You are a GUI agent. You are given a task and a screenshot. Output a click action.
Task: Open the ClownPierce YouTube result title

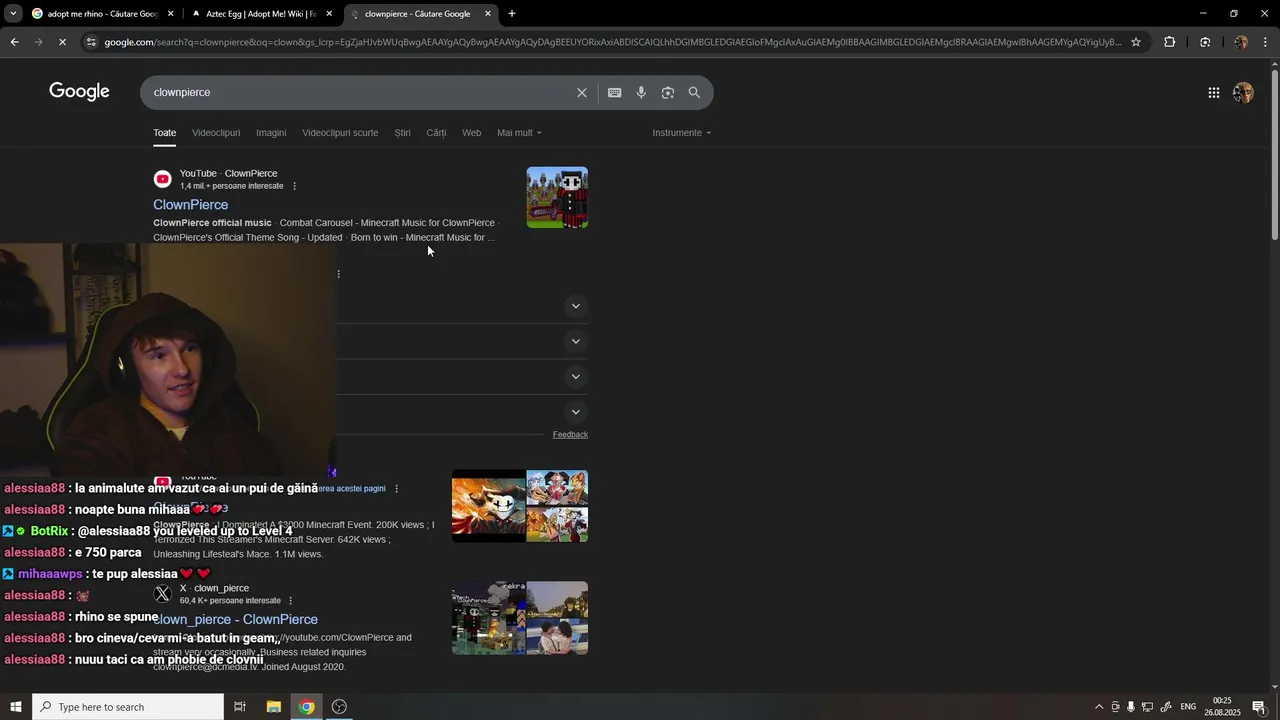190,205
